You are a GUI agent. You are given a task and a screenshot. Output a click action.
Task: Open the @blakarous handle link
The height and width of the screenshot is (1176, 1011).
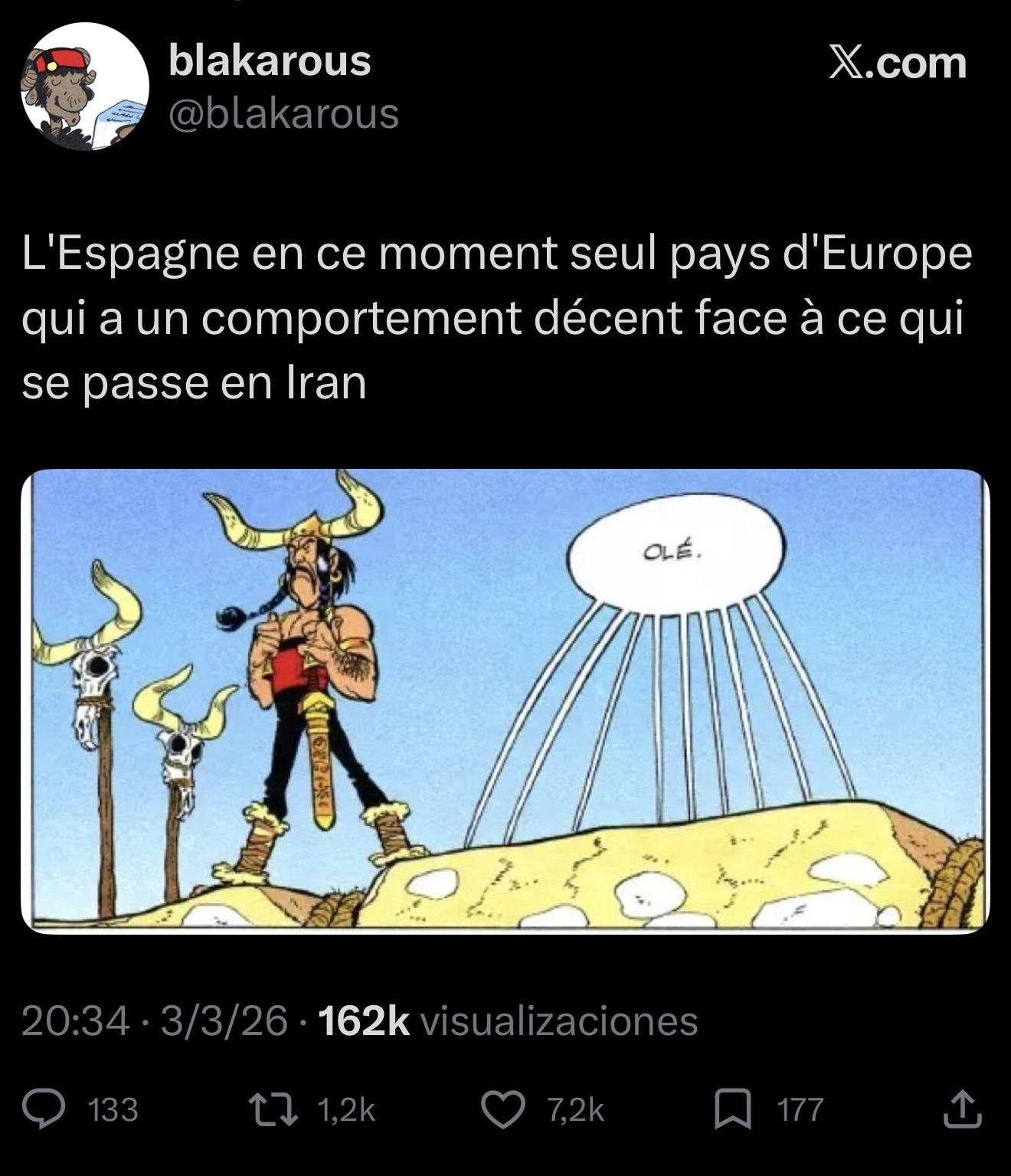click(283, 114)
